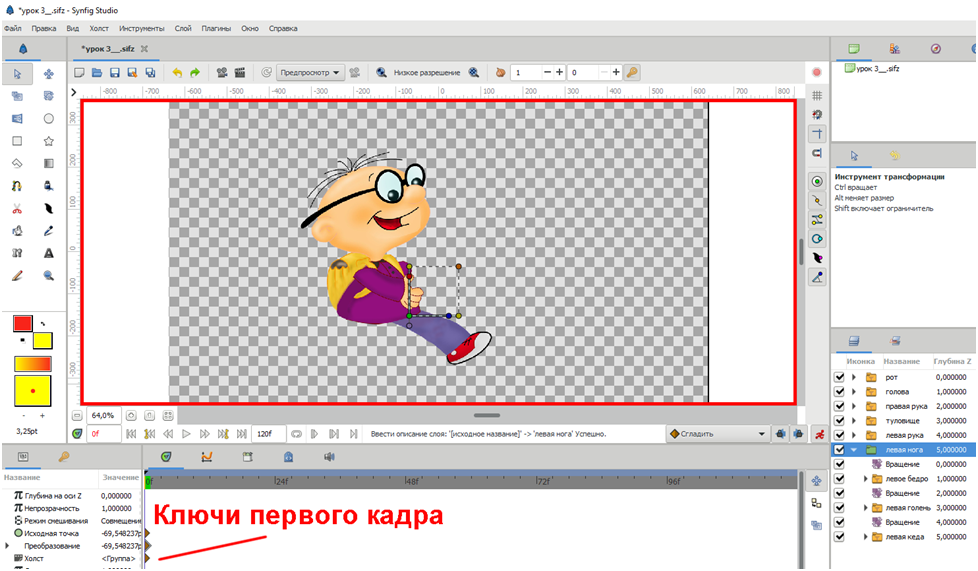Viewport: 978px width, 571px height.
Task: Select the Circle tool
Action: pyautogui.click(x=49, y=119)
